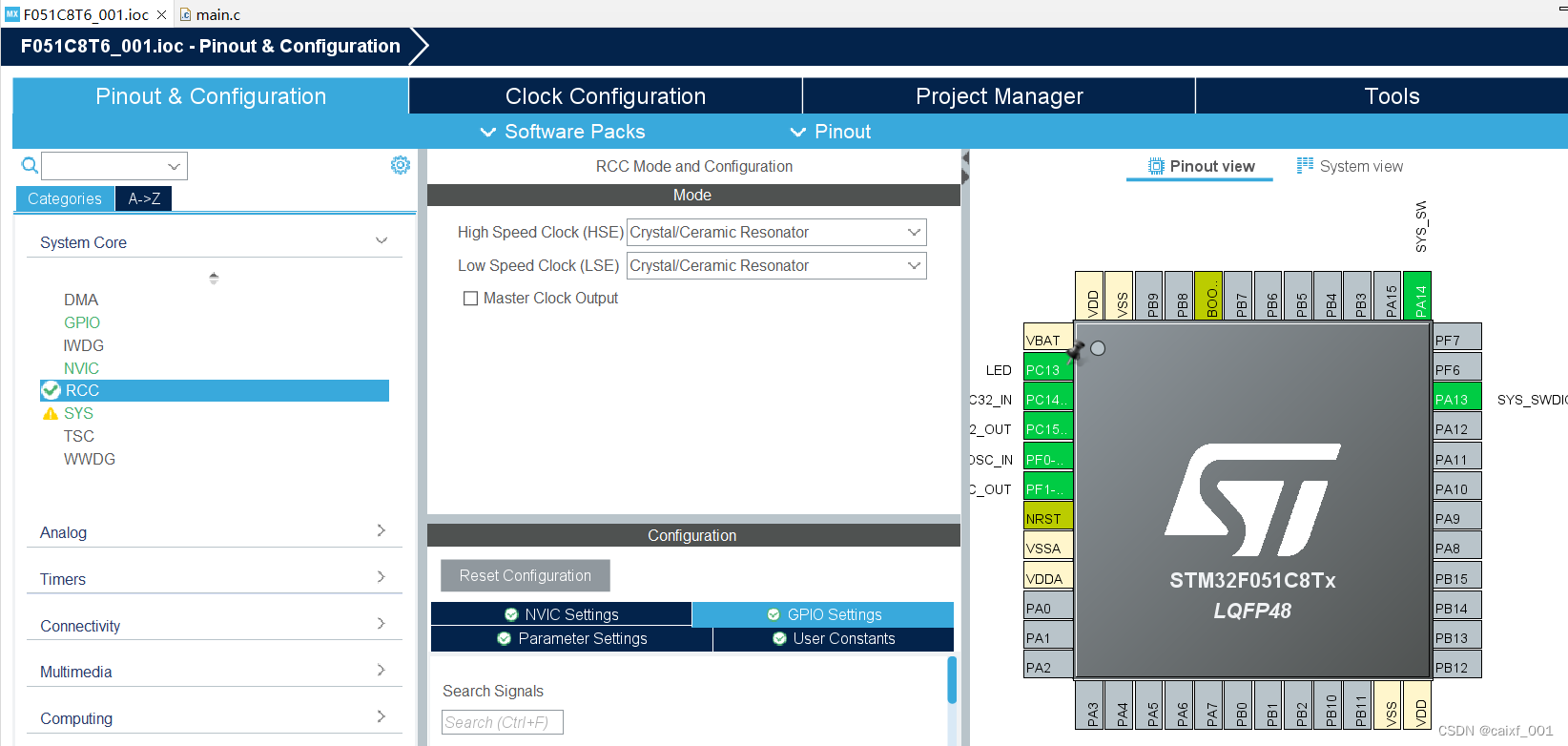
Task: Click the System view grid icon
Action: 1305,165
